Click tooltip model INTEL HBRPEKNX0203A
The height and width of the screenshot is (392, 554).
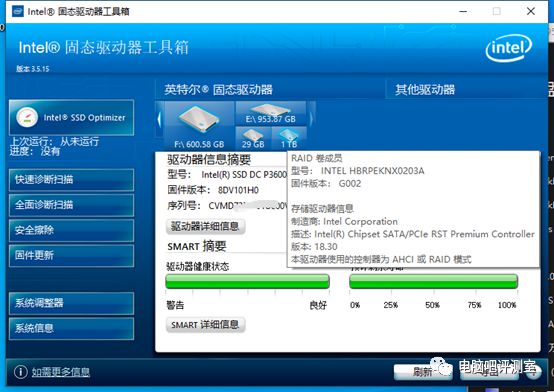(x=372, y=171)
